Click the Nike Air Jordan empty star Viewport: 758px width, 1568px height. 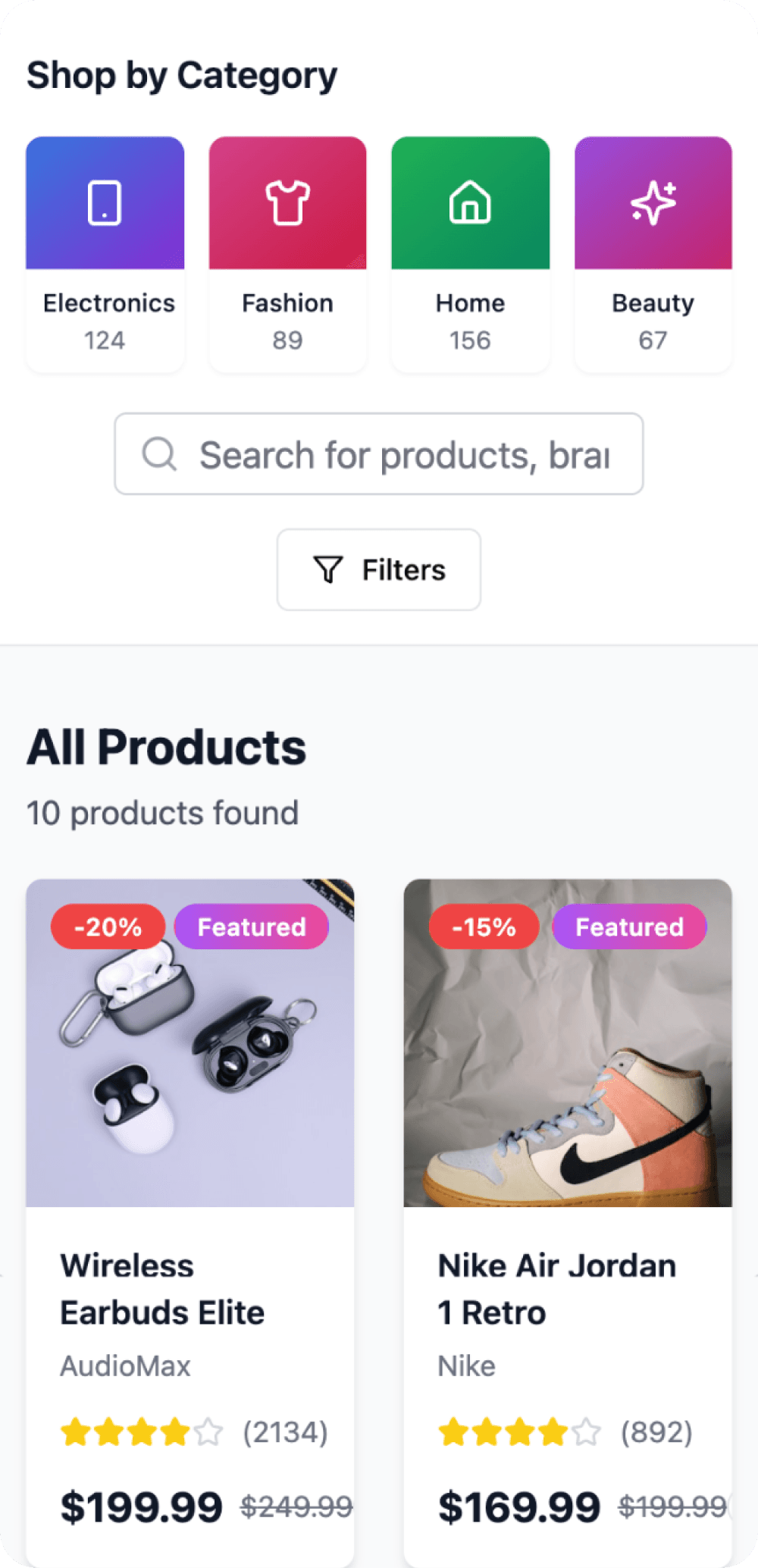pos(586,1432)
